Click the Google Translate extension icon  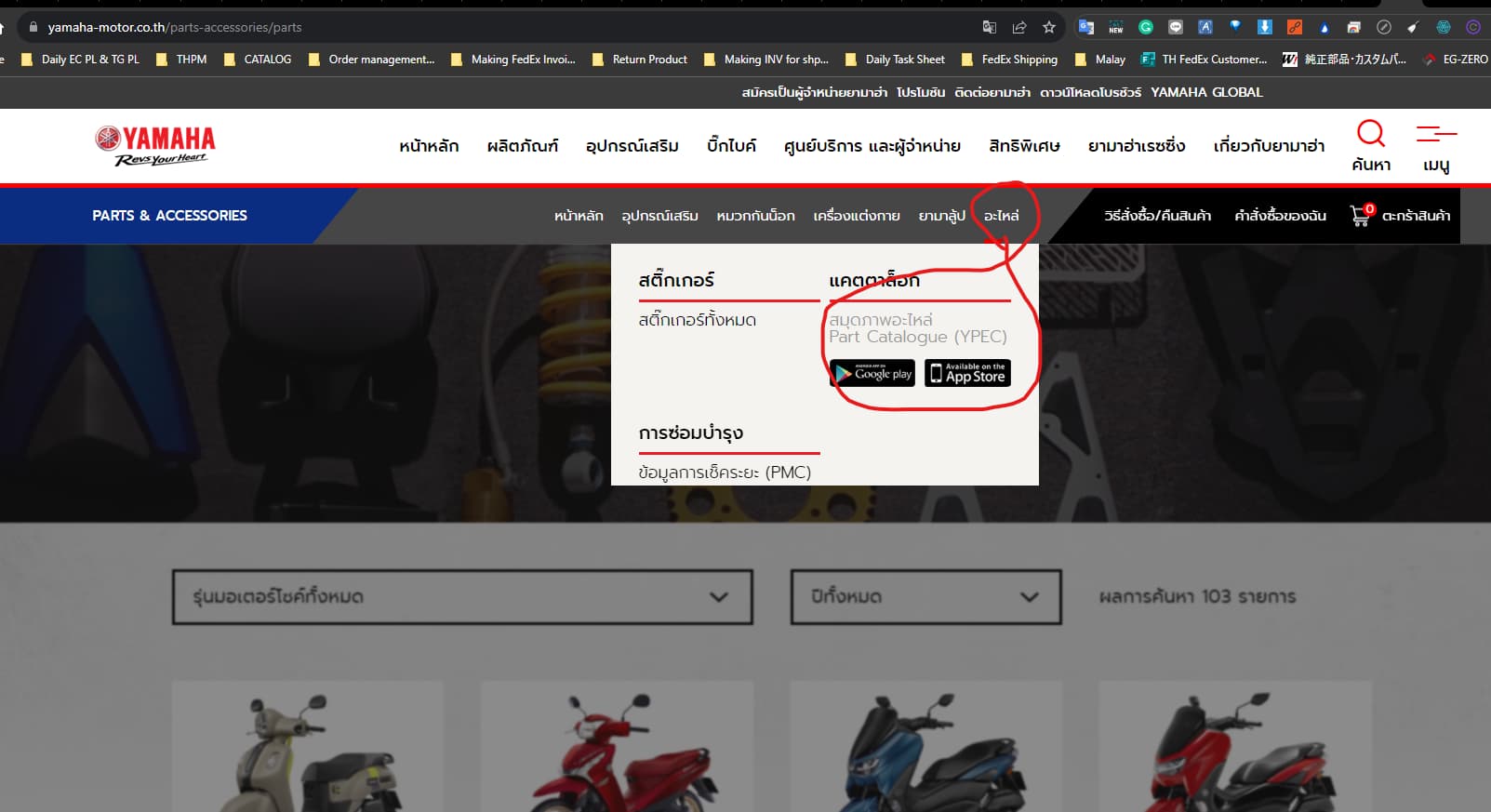pyautogui.click(x=1086, y=27)
